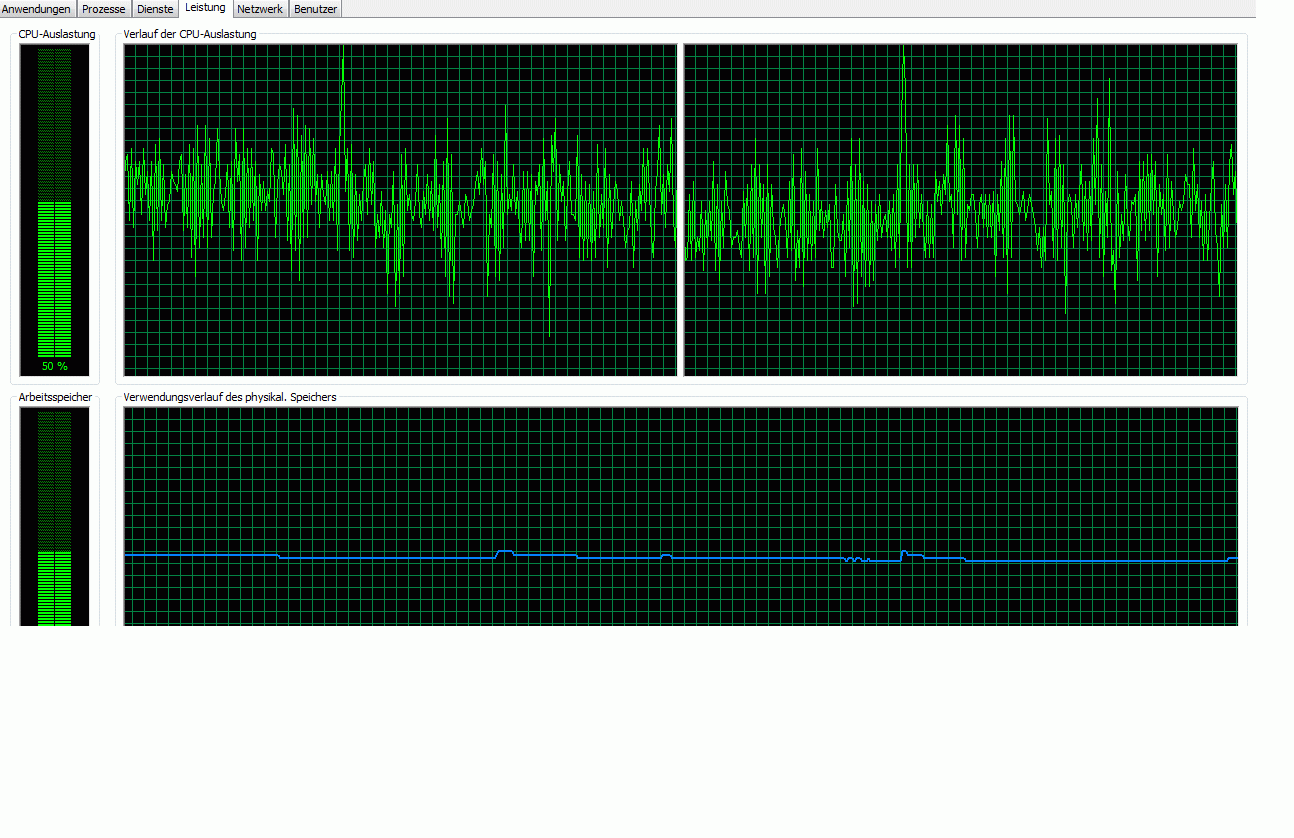
Task: Click the left CPU history graph
Action: point(400,210)
